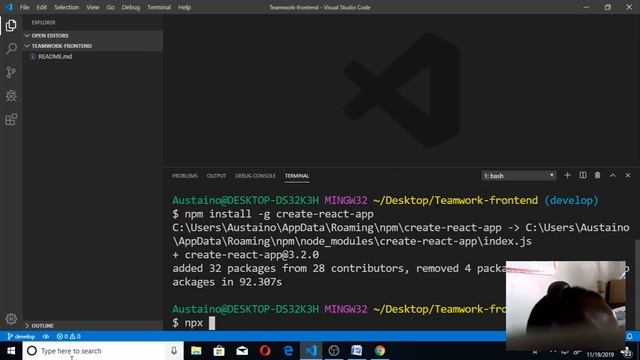Open errors and warnings count in status bar
Image resolution: width=640 pixels, height=360 pixels.
coord(69,336)
